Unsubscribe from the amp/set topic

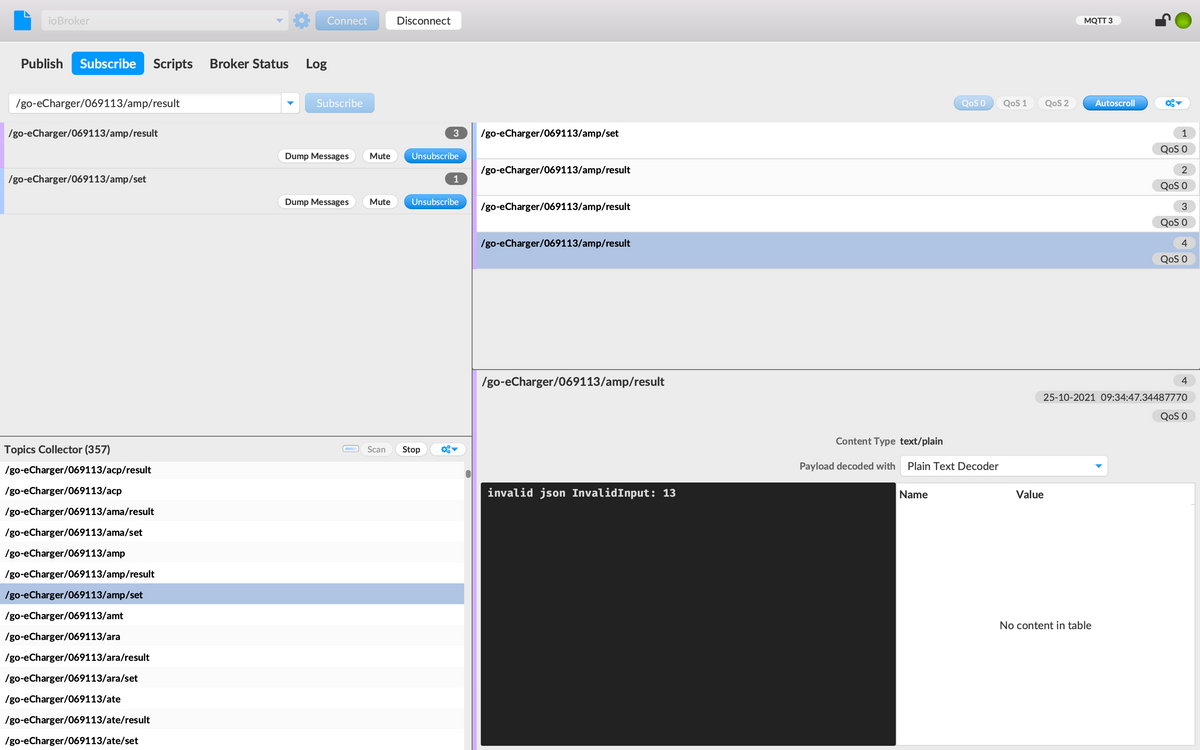[435, 202]
